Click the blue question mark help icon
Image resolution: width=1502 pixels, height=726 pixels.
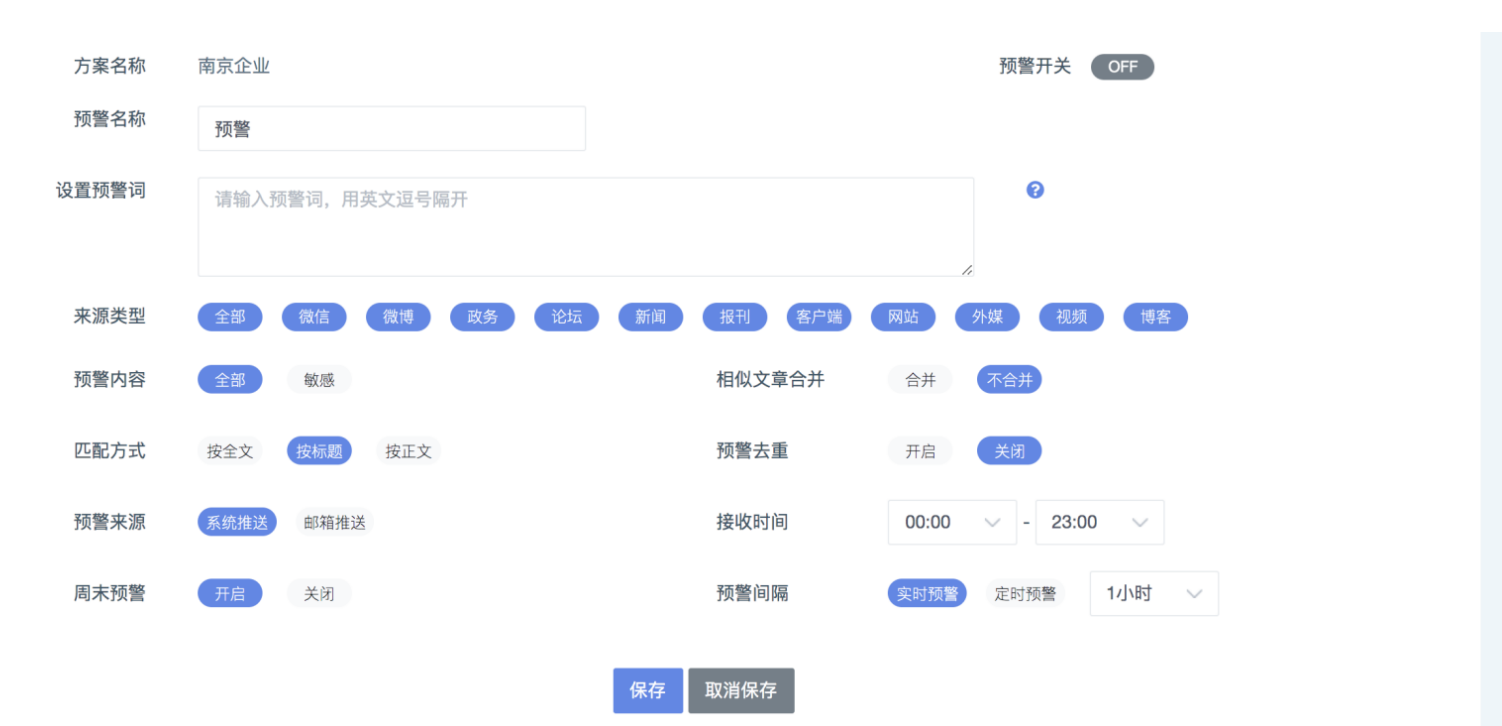click(x=1035, y=190)
